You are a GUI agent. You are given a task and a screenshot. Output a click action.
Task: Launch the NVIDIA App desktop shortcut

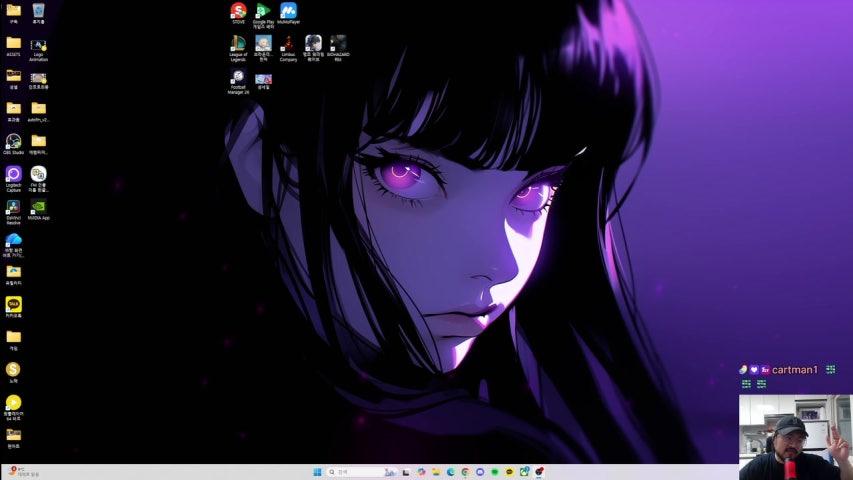click(x=38, y=207)
